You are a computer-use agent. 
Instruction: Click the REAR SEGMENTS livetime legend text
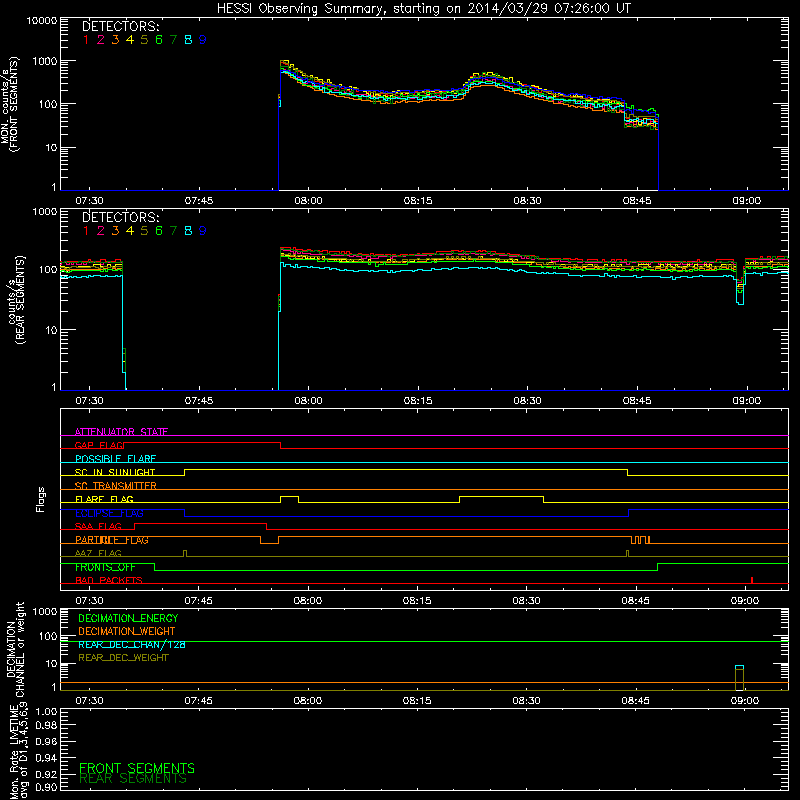pos(133,779)
